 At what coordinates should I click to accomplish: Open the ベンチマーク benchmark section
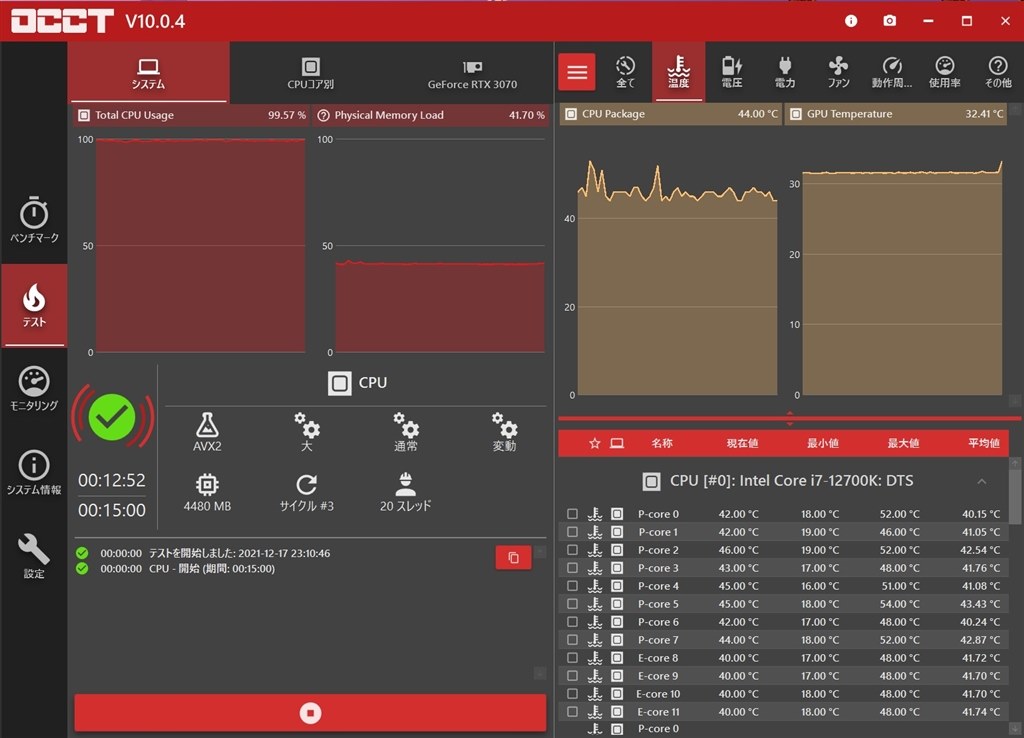coord(34,220)
